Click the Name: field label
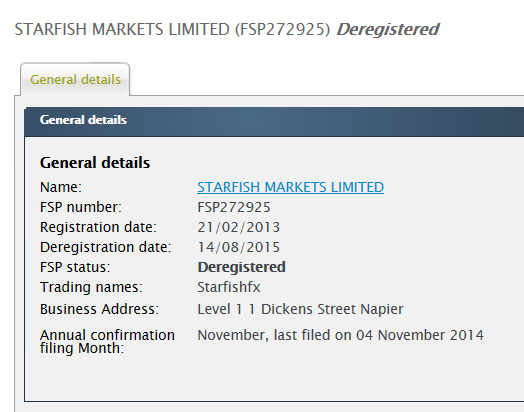This screenshot has height=412, width=524. click(61, 187)
